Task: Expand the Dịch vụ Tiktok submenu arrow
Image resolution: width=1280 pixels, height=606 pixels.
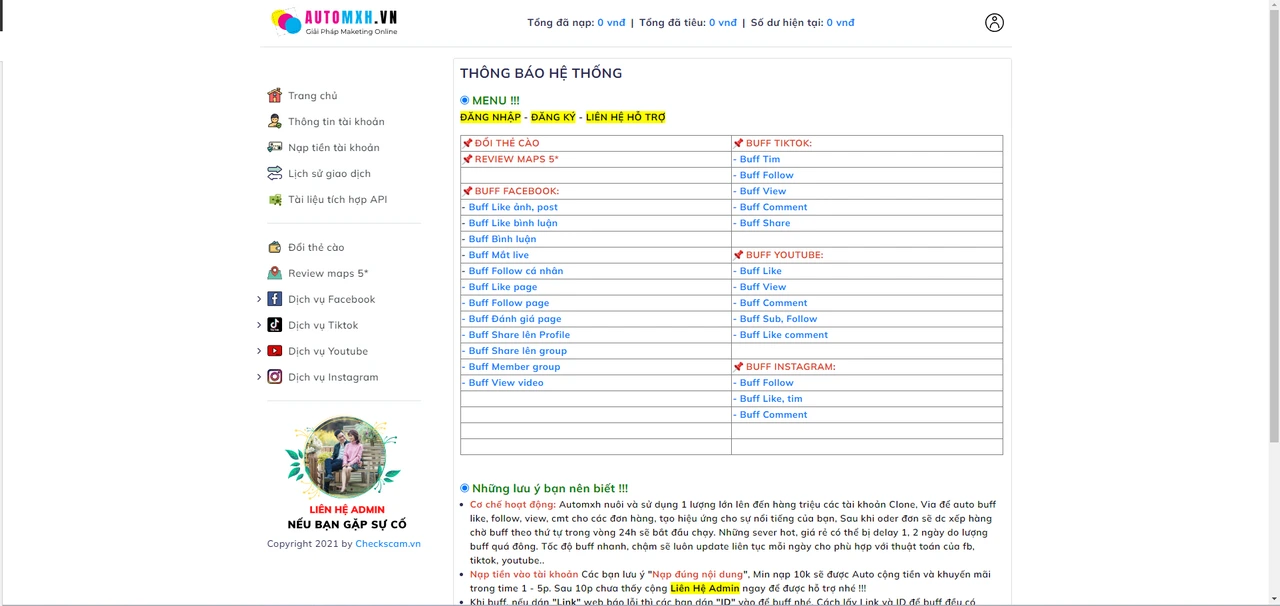Action: point(259,325)
